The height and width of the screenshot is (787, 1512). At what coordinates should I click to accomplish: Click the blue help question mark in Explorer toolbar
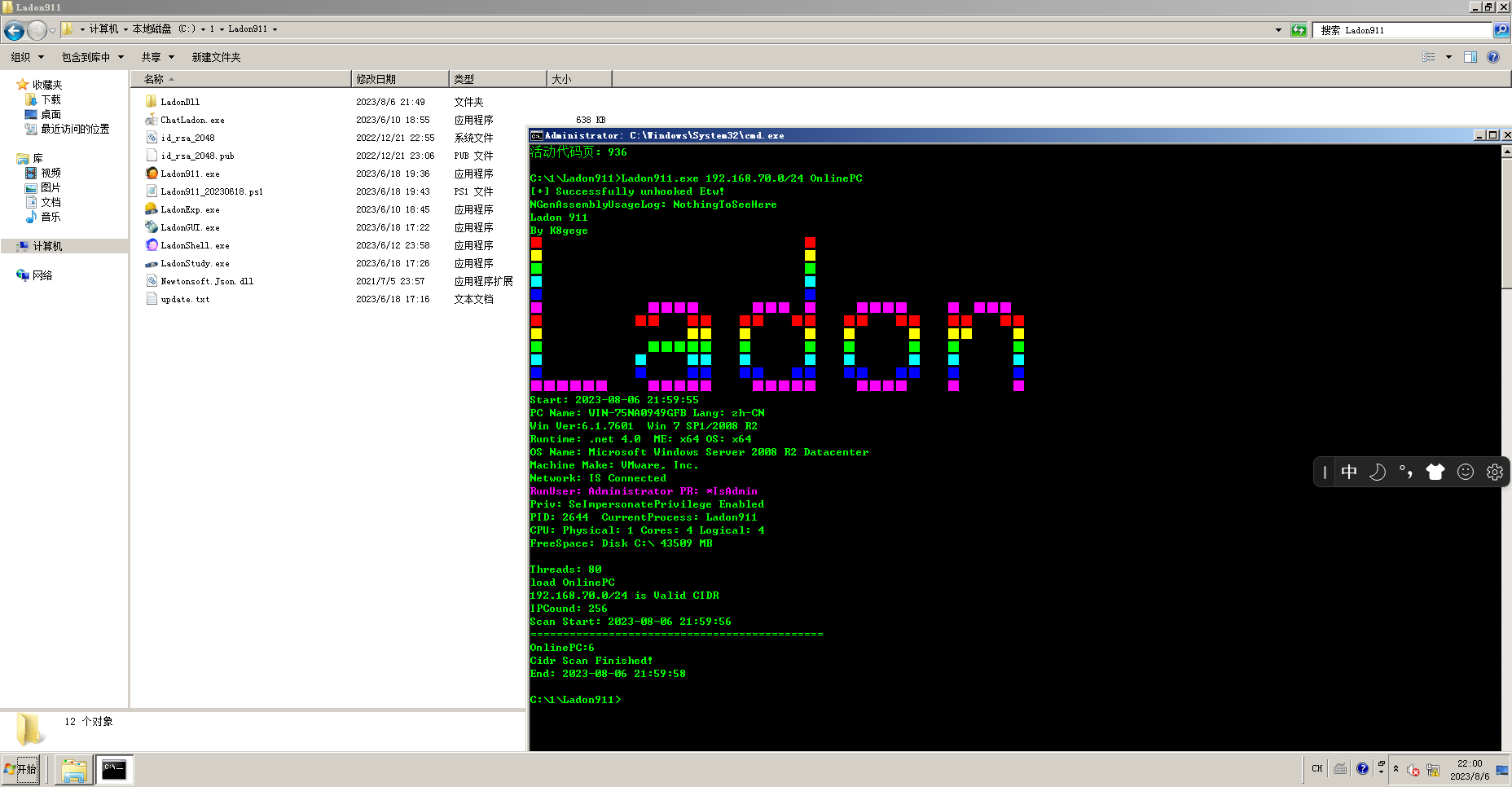1492,57
